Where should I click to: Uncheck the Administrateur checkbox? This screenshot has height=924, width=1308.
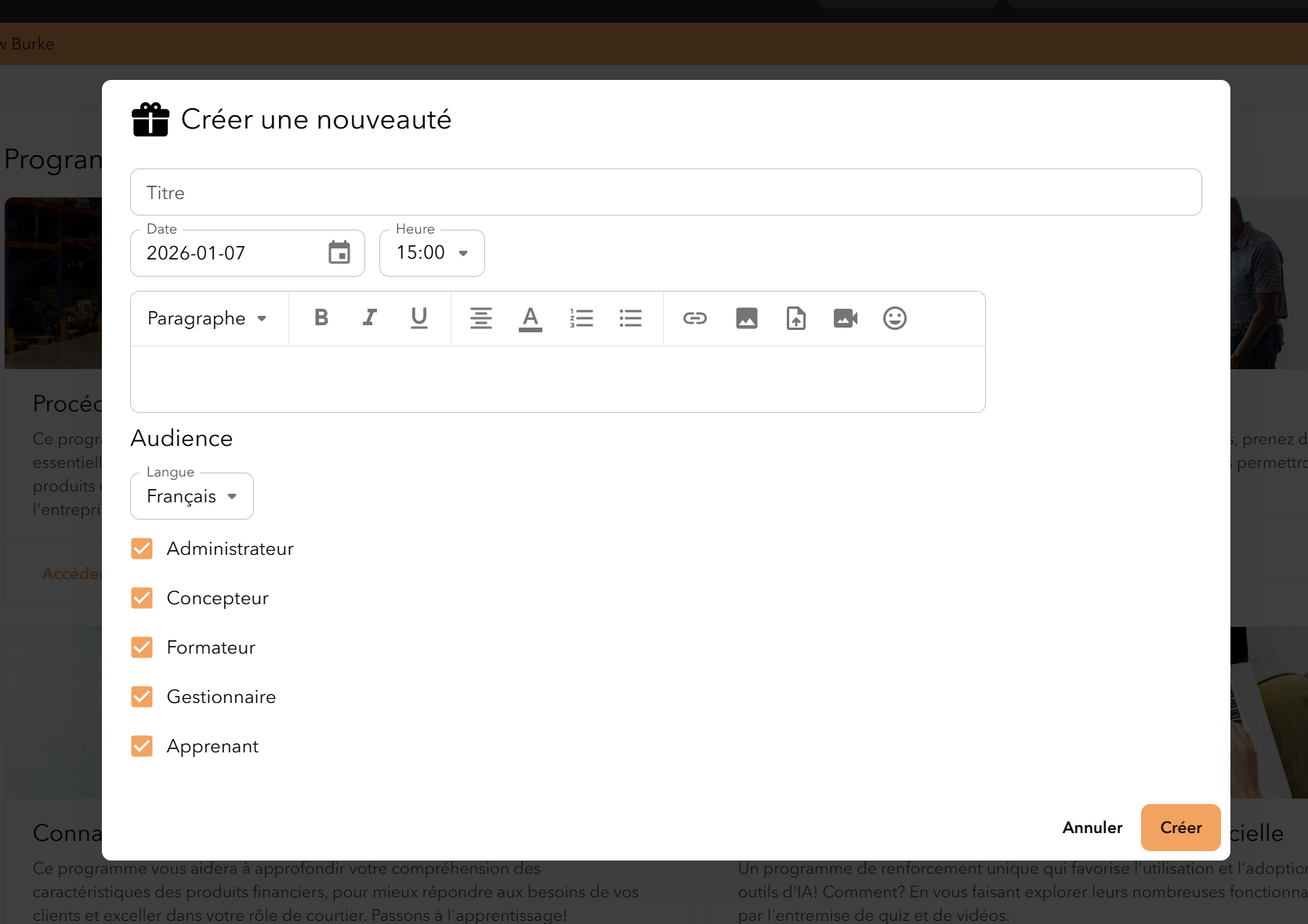(x=142, y=549)
